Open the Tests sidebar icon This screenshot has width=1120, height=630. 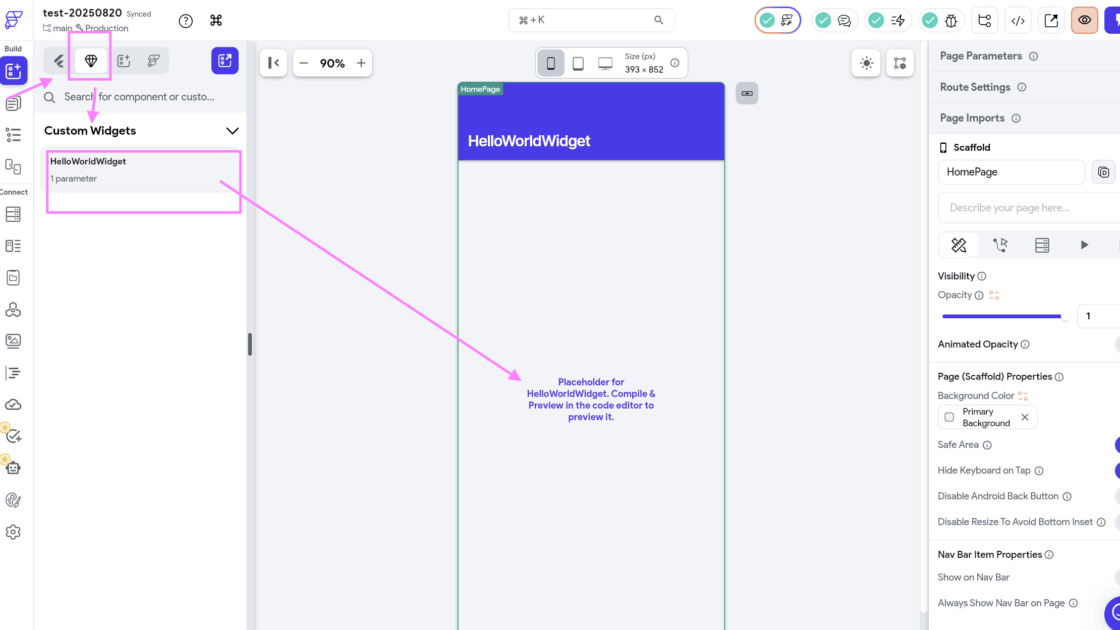[13, 436]
